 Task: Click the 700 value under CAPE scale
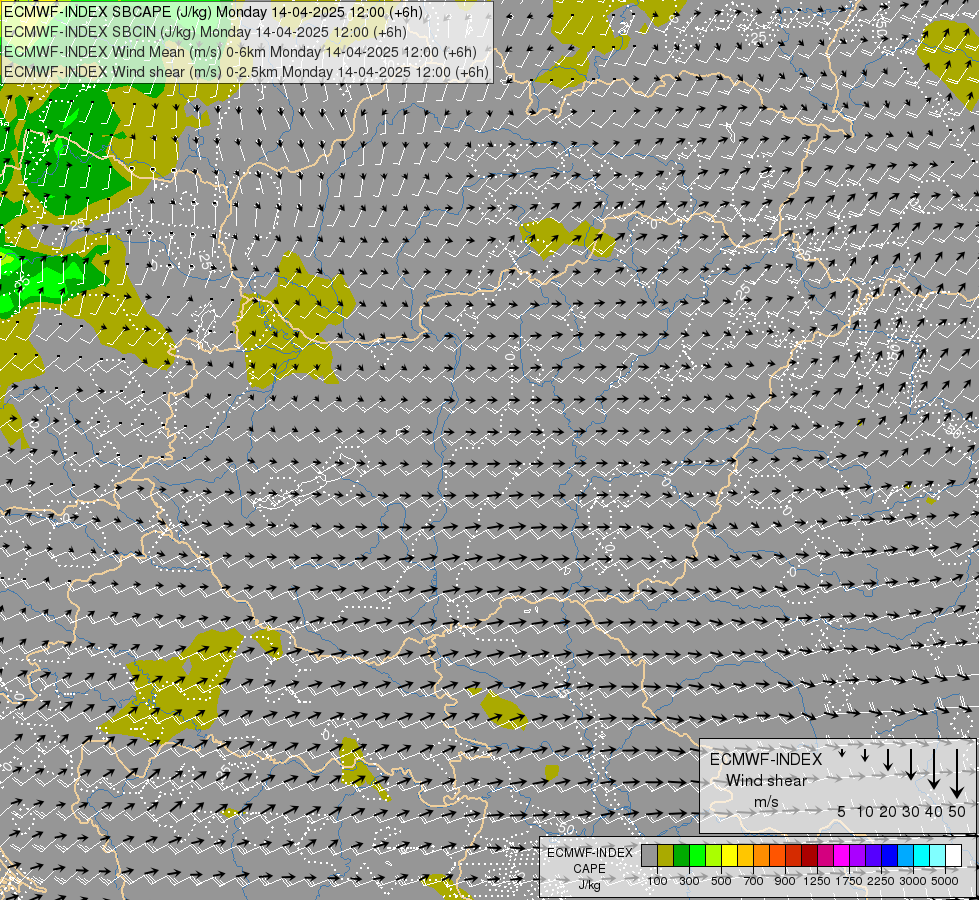pos(754,881)
